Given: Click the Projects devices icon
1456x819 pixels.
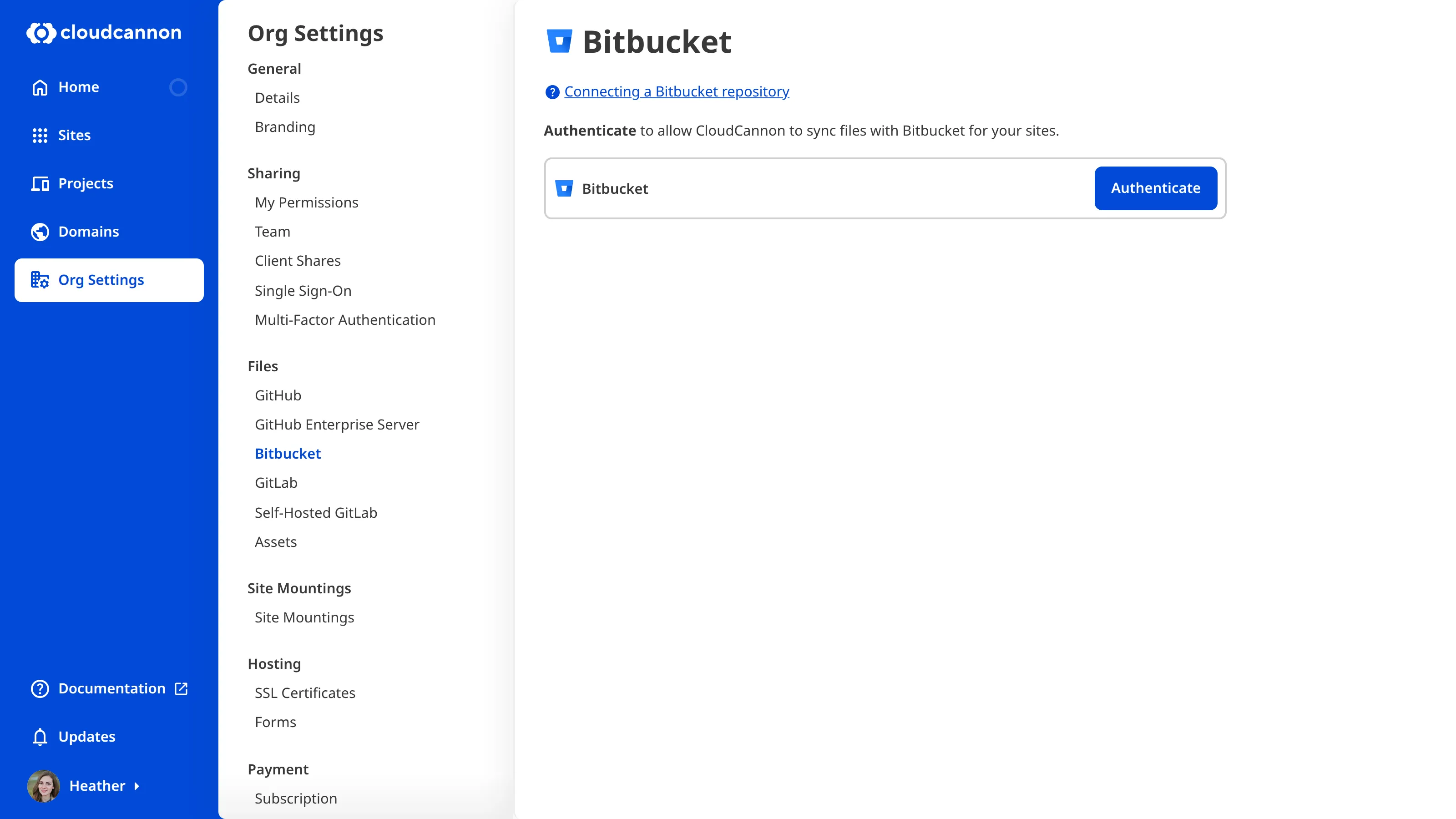Looking at the screenshot, I should [x=40, y=183].
